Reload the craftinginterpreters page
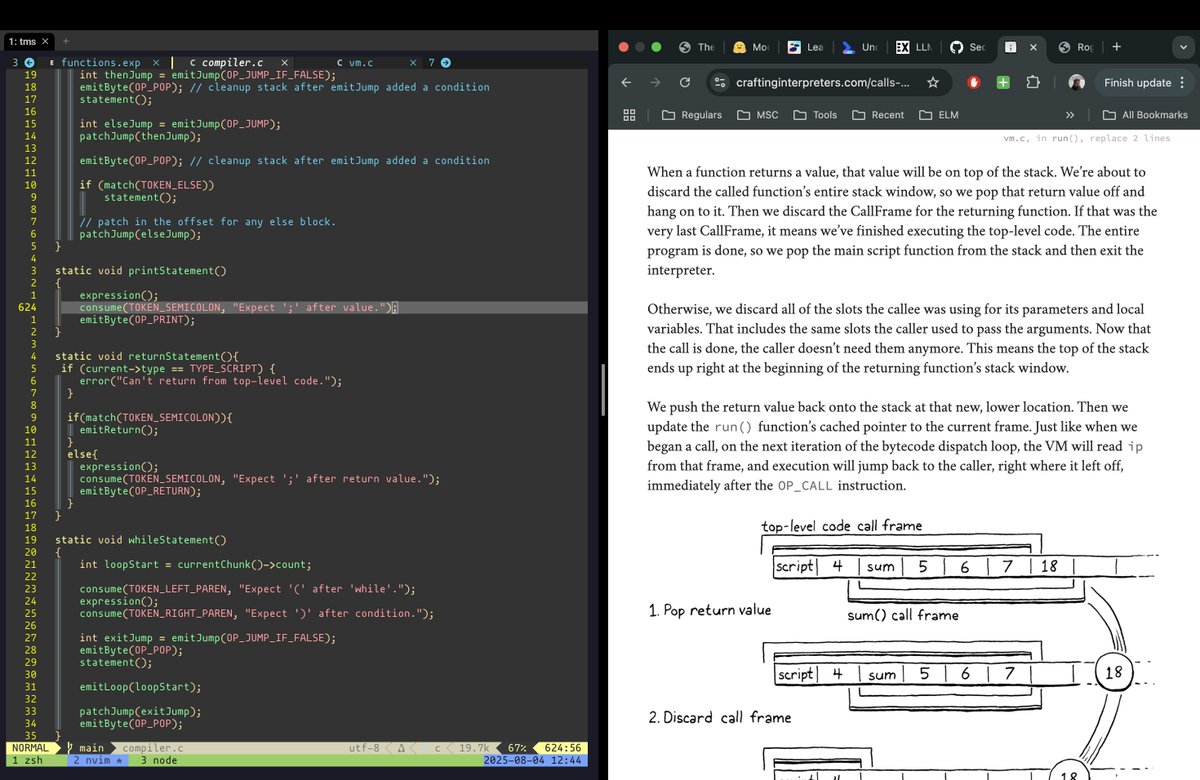Screen dimensions: 1200x780 pyautogui.click(x=685, y=83)
